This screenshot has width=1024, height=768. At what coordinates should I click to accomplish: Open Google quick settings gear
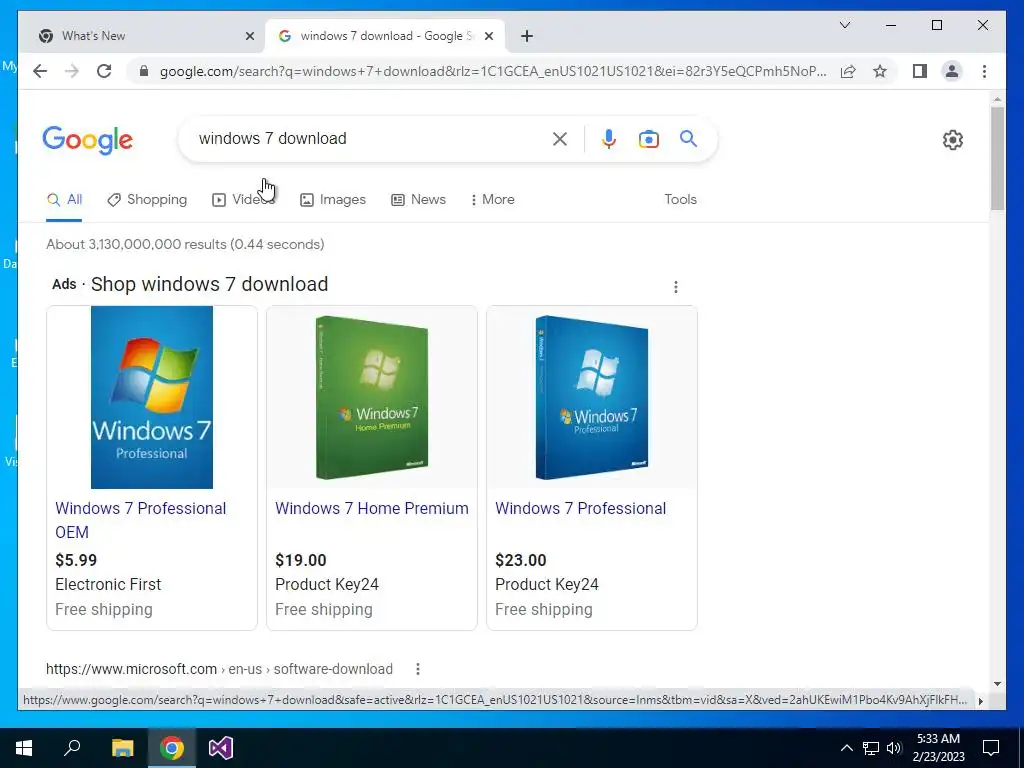(953, 140)
